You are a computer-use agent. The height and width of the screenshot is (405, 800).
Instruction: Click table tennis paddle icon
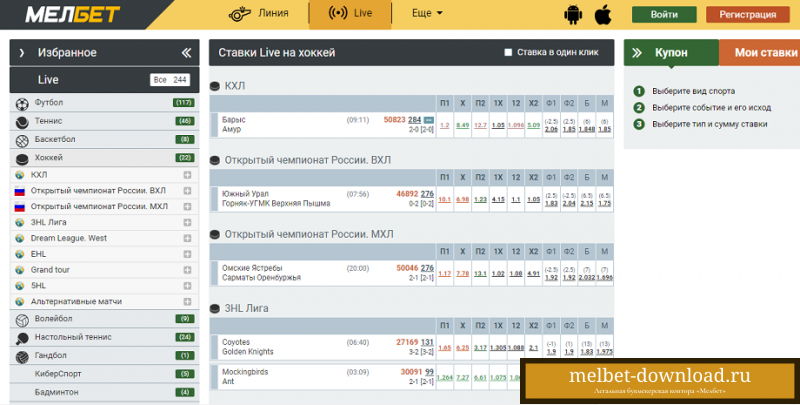click(x=22, y=338)
